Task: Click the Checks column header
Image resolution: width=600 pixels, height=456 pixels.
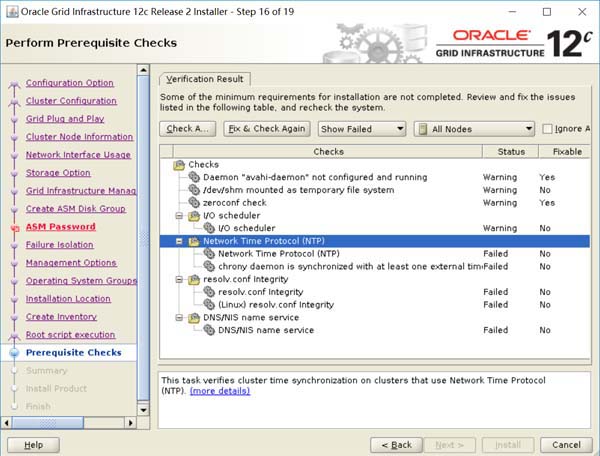Action: point(328,151)
